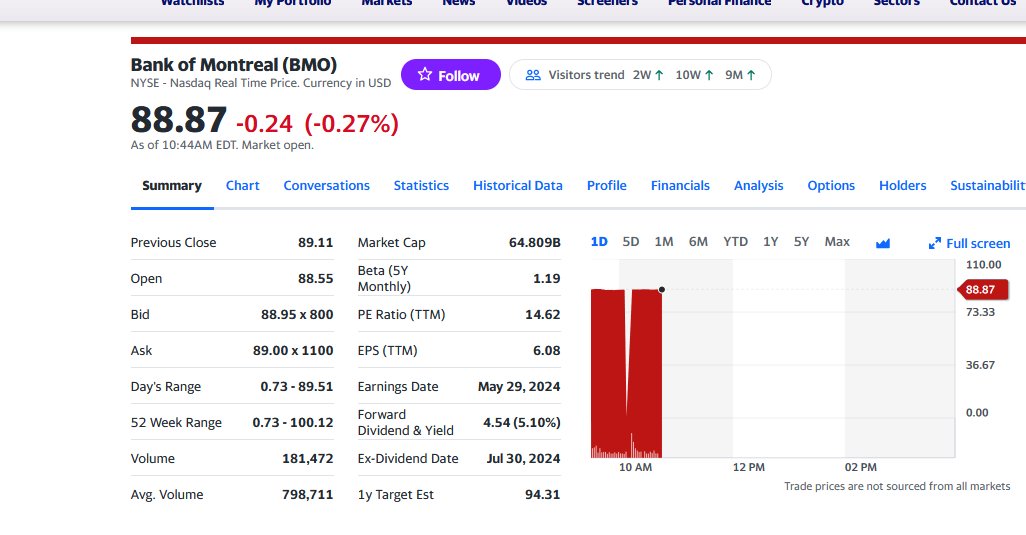Click the percent change (-0.27%)
Image resolution: width=1026 pixels, height=535 pixels.
[351, 124]
